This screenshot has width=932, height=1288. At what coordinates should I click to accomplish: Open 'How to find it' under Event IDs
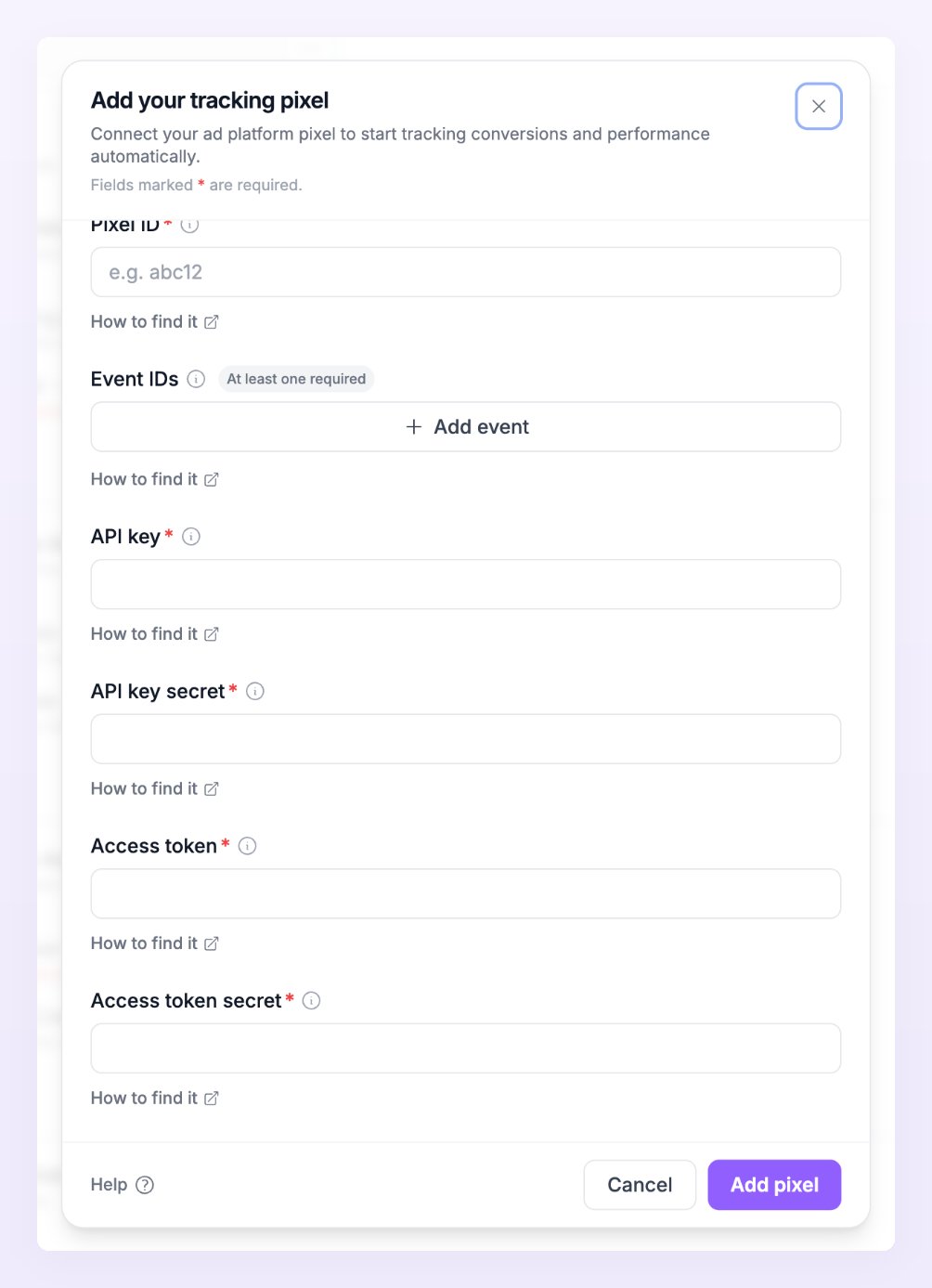pos(155,479)
